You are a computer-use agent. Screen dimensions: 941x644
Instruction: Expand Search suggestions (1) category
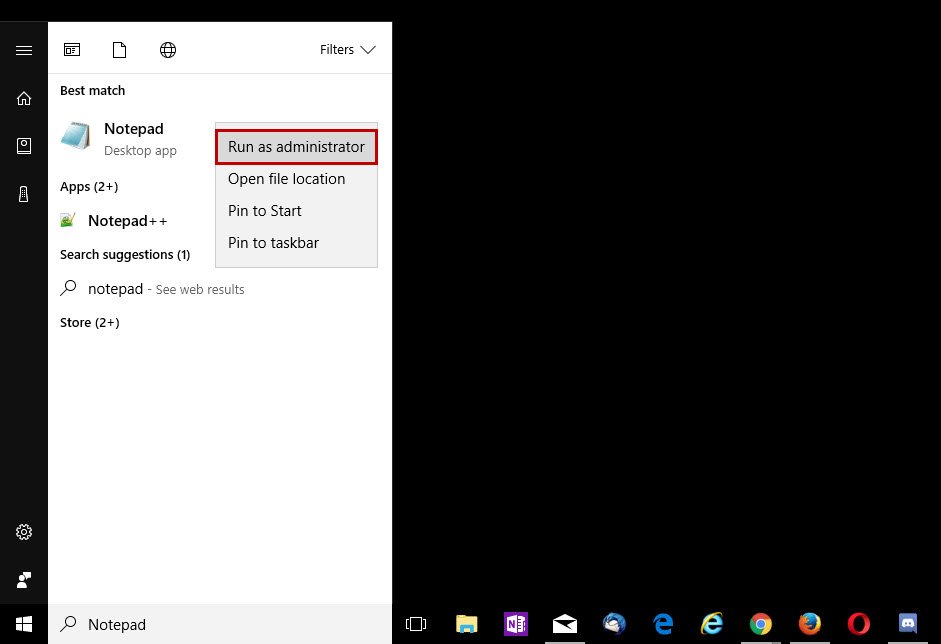[125, 254]
